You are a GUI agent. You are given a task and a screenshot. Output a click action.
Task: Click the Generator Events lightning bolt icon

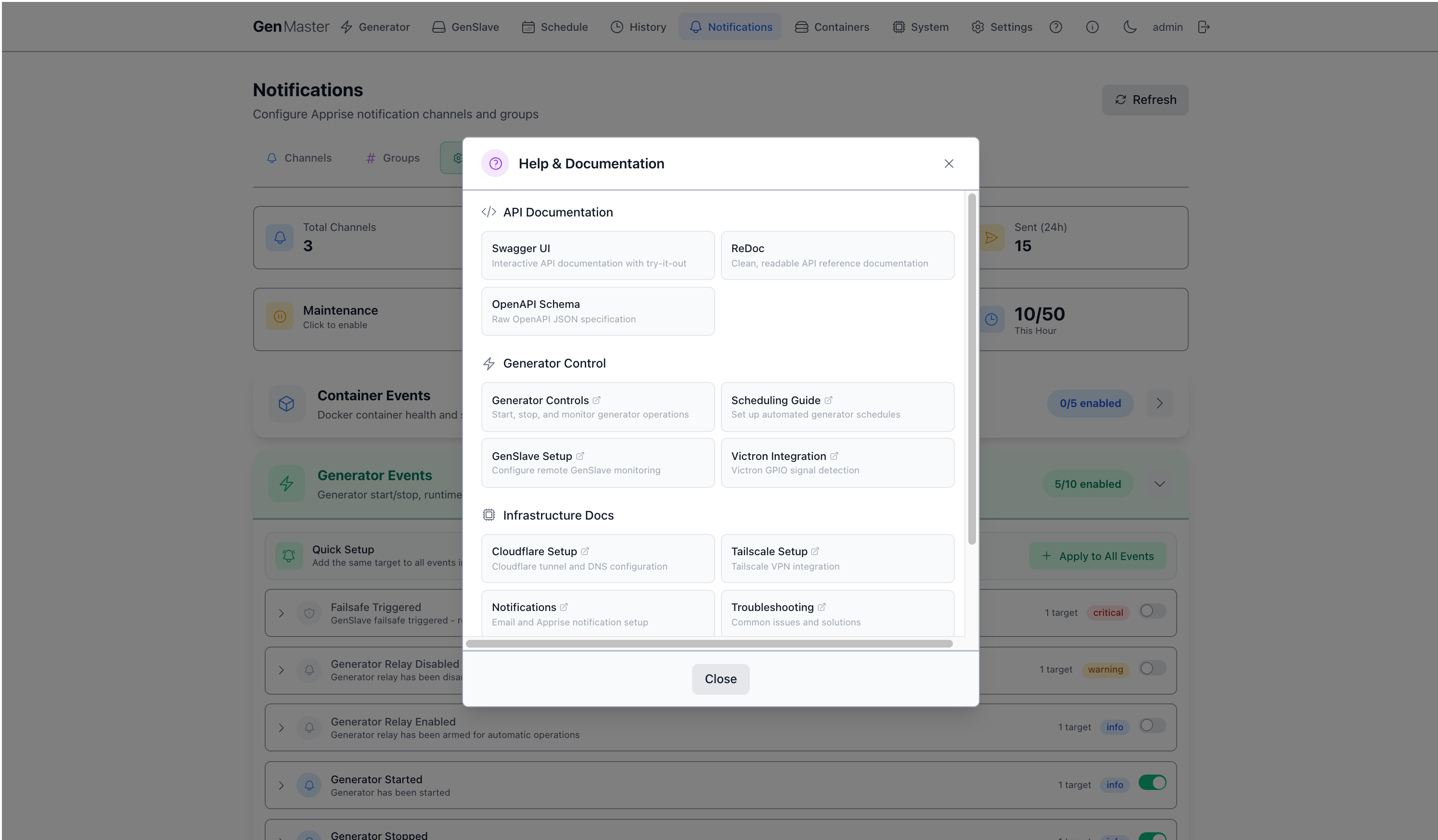click(286, 484)
